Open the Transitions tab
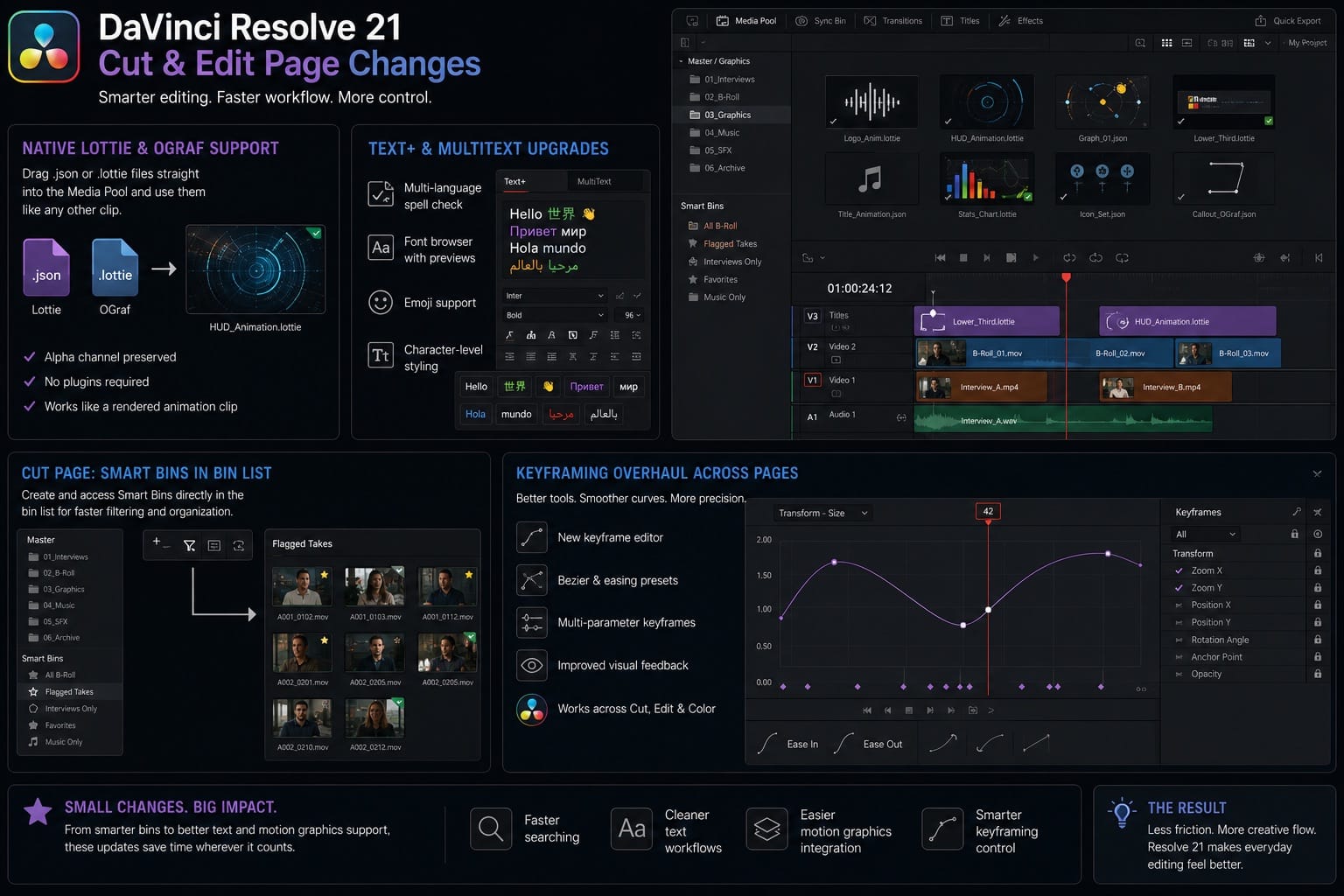The image size is (1344, 896). tap(892, 21)
